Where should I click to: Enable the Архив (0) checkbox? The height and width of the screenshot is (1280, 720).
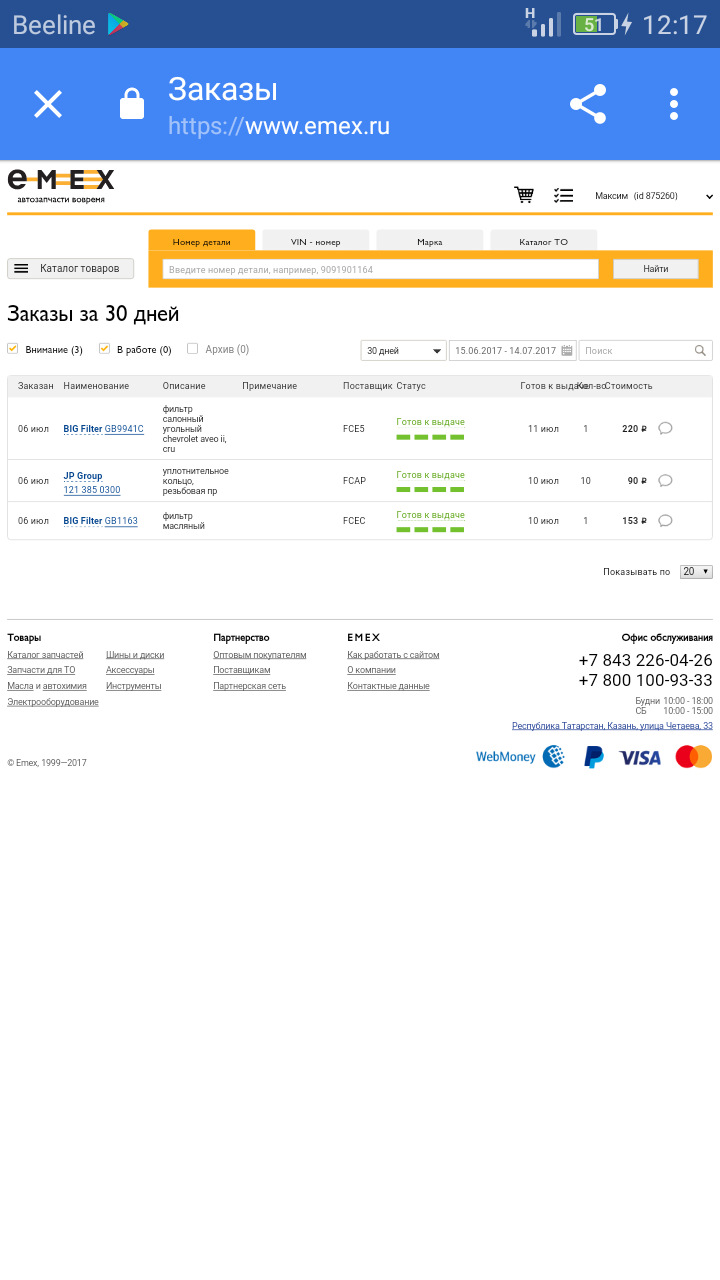point(192,349)
